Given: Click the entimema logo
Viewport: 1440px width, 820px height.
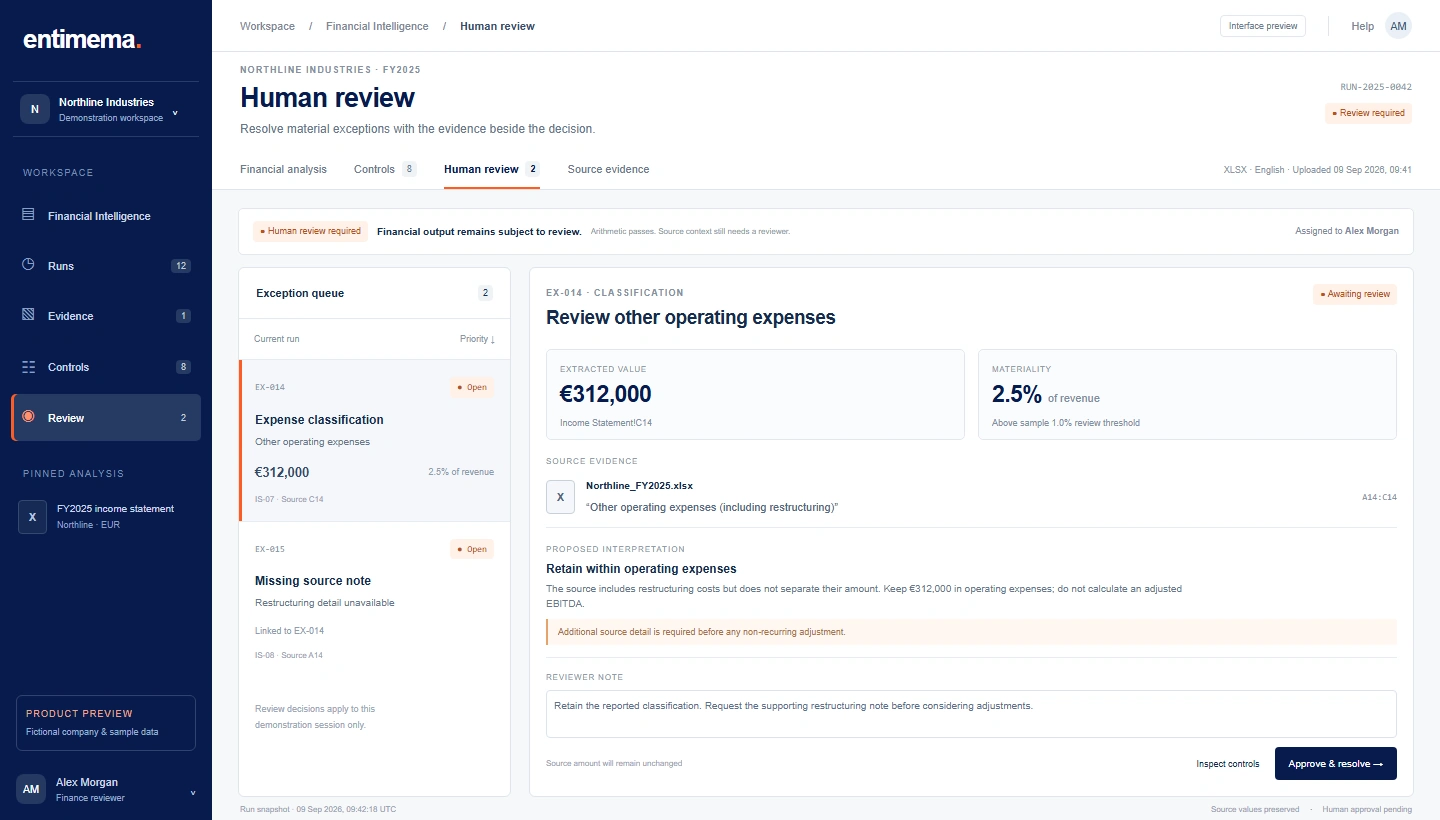Looking at the screenshot, I should tap(82, 40).
